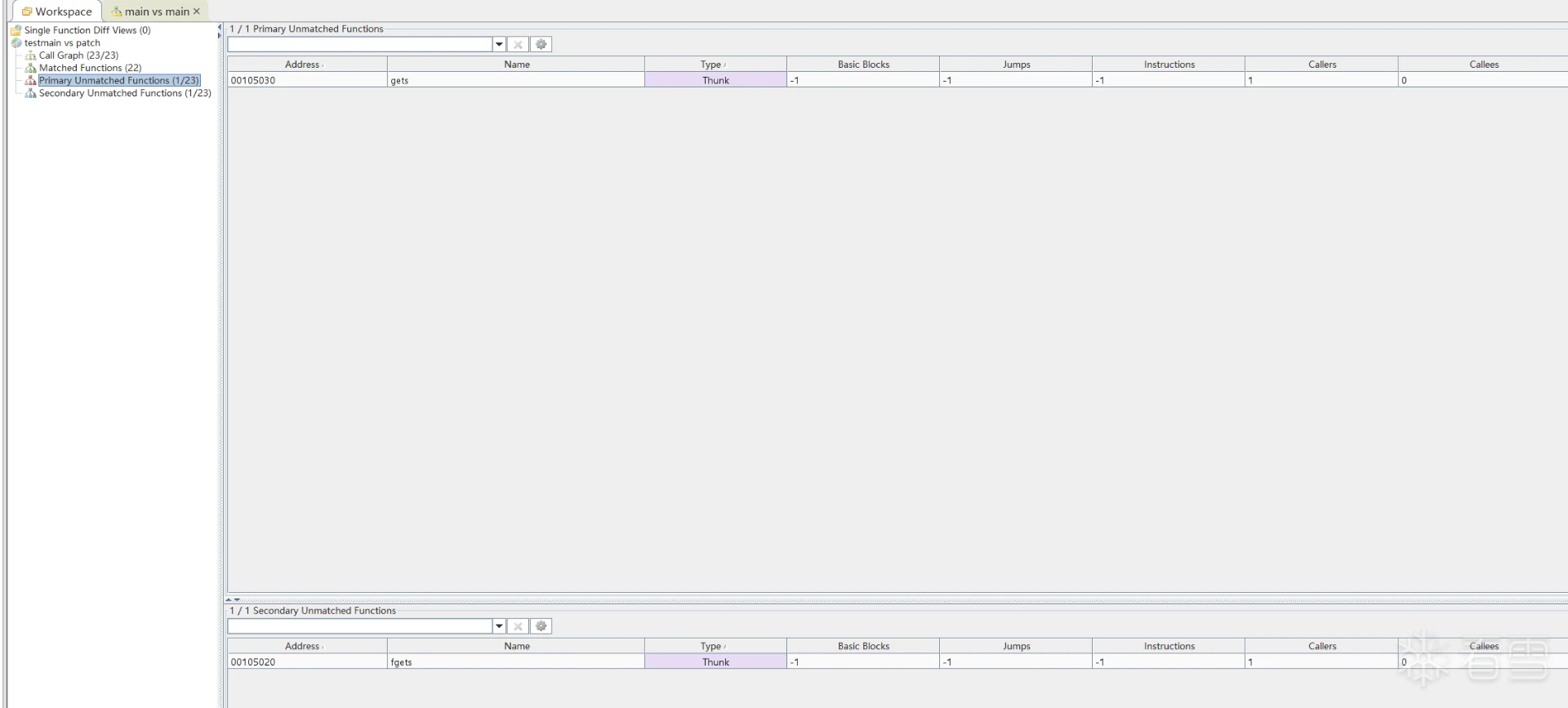Click the Thunk type cell for fgets

(x=715, y=662)
